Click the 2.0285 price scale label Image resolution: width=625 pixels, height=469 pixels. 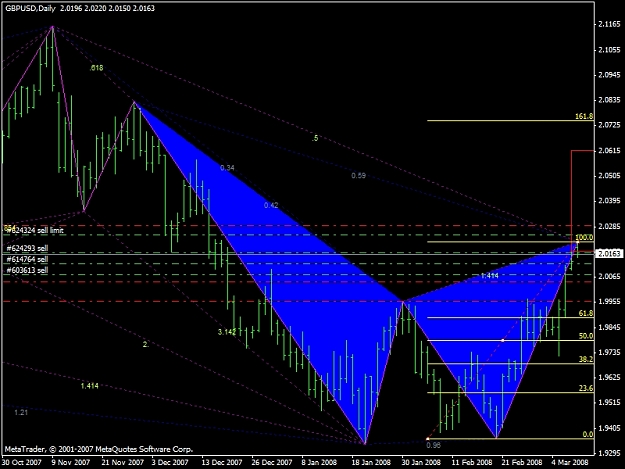609,226
